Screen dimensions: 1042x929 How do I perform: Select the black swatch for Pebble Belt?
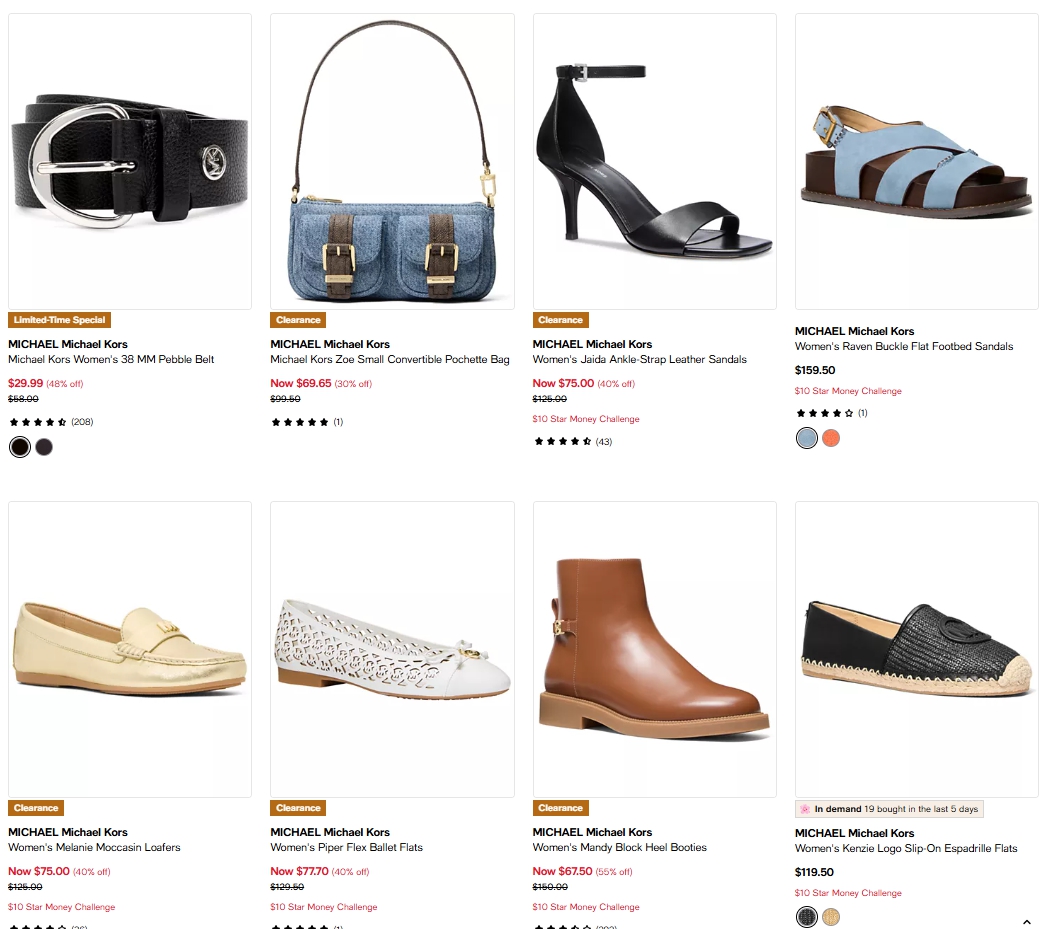(x=20, y=447)
